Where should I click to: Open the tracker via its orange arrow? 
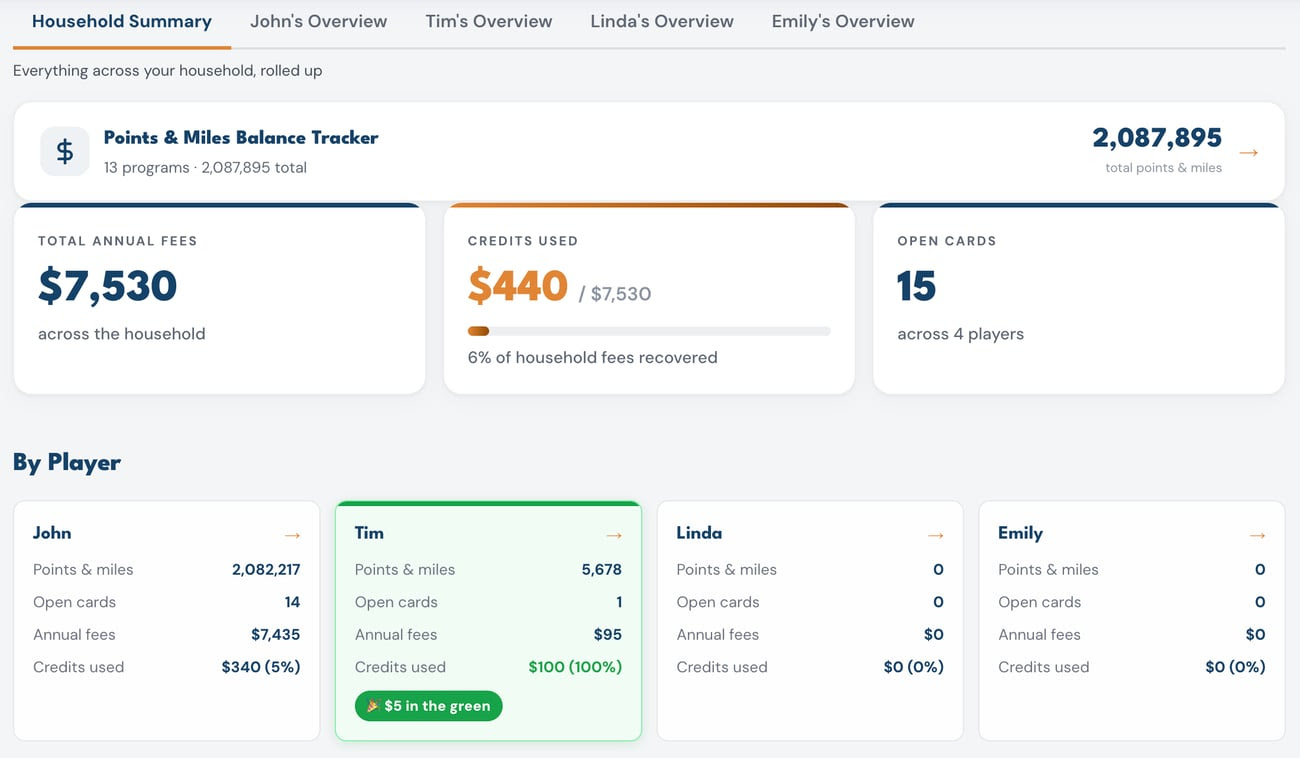[1248, 152]
